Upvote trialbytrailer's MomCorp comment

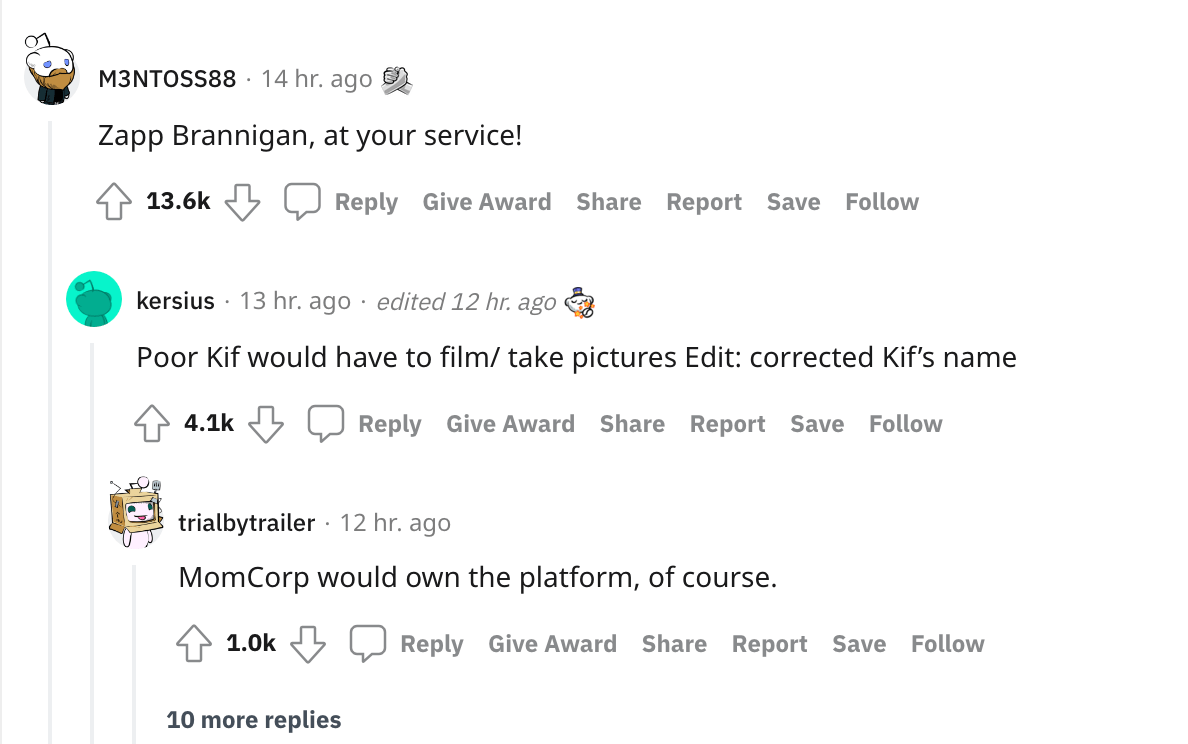pos(194,644)
